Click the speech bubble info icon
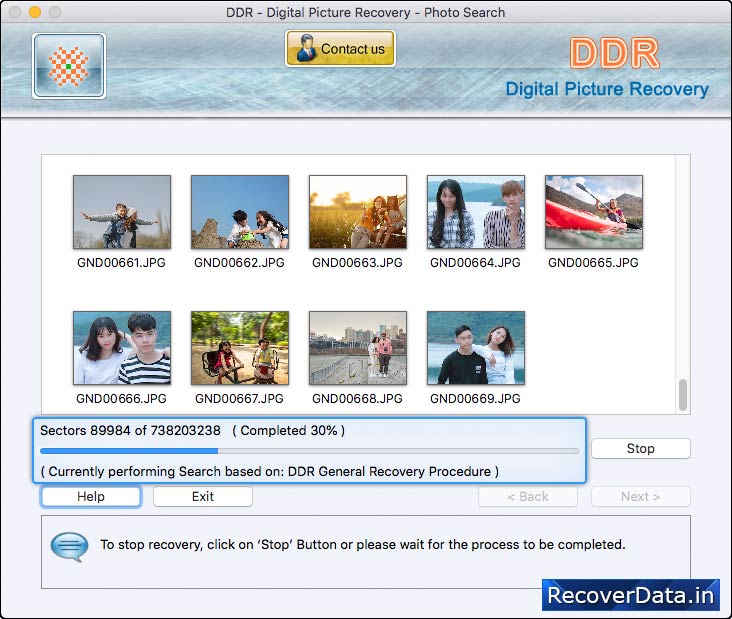 click(x=69, y=547)
